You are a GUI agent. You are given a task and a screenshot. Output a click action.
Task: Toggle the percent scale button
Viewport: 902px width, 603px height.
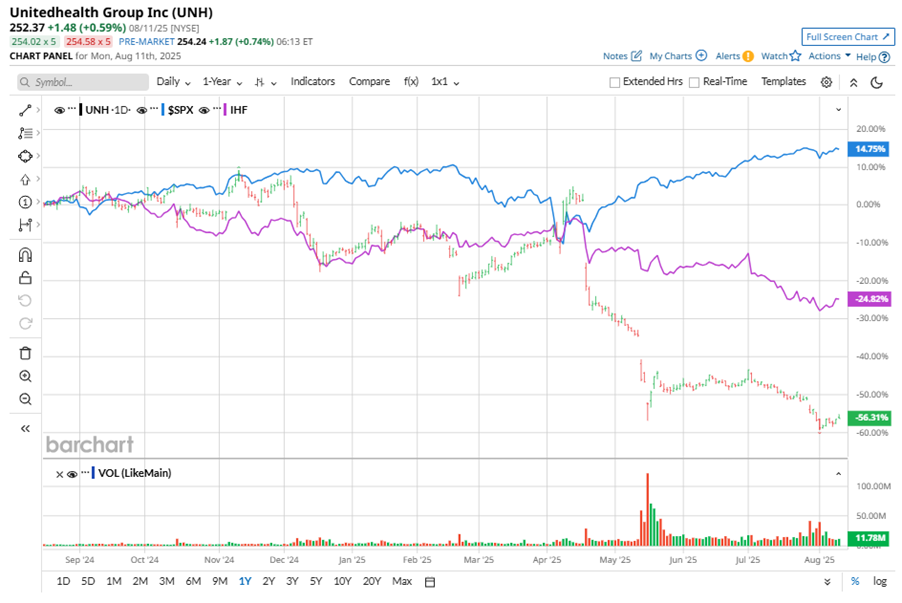pos(855,581)
